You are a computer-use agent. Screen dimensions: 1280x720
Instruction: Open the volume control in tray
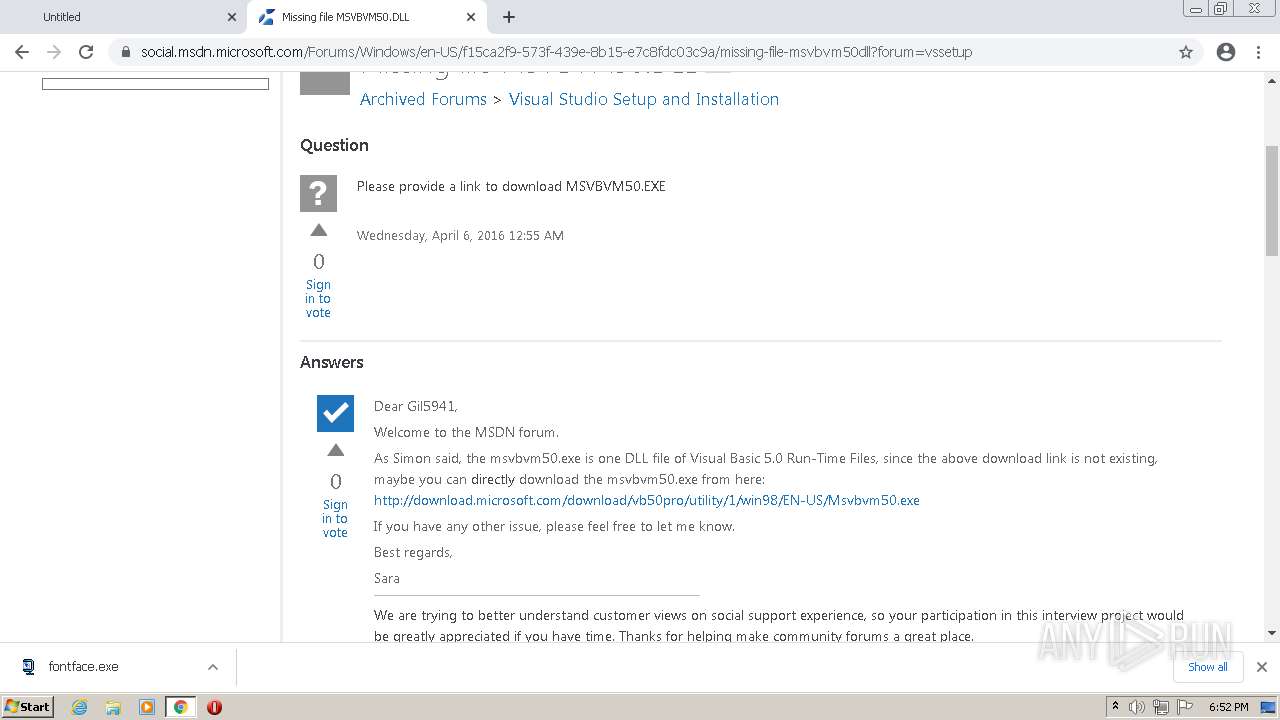tap(1137, 707)
